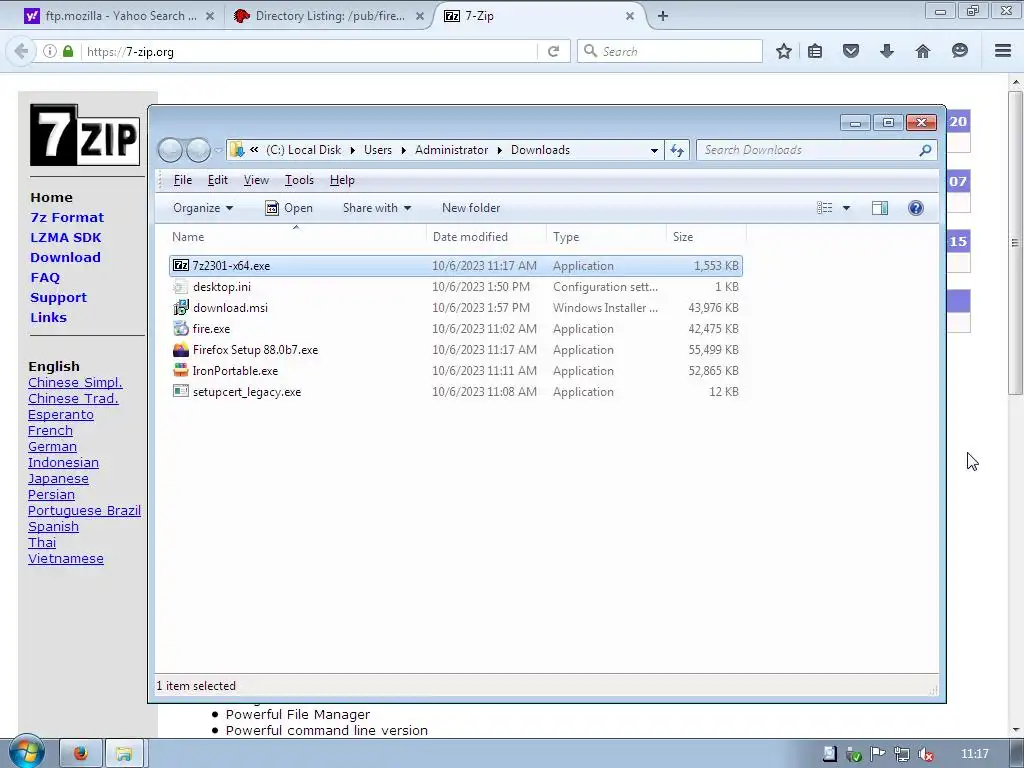Click the download.msi installer icon
This screenshot has height=768, width=1024.
coord(181,308)
